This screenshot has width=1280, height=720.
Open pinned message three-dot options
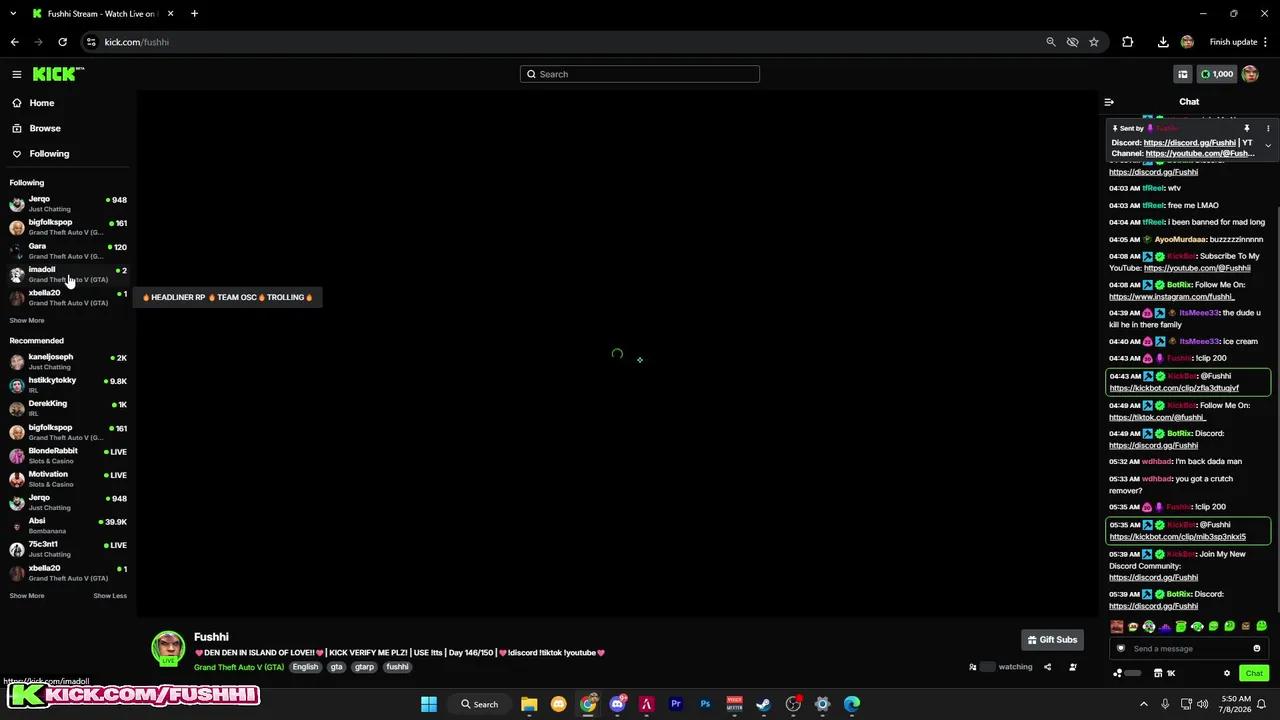[1268, 129]
